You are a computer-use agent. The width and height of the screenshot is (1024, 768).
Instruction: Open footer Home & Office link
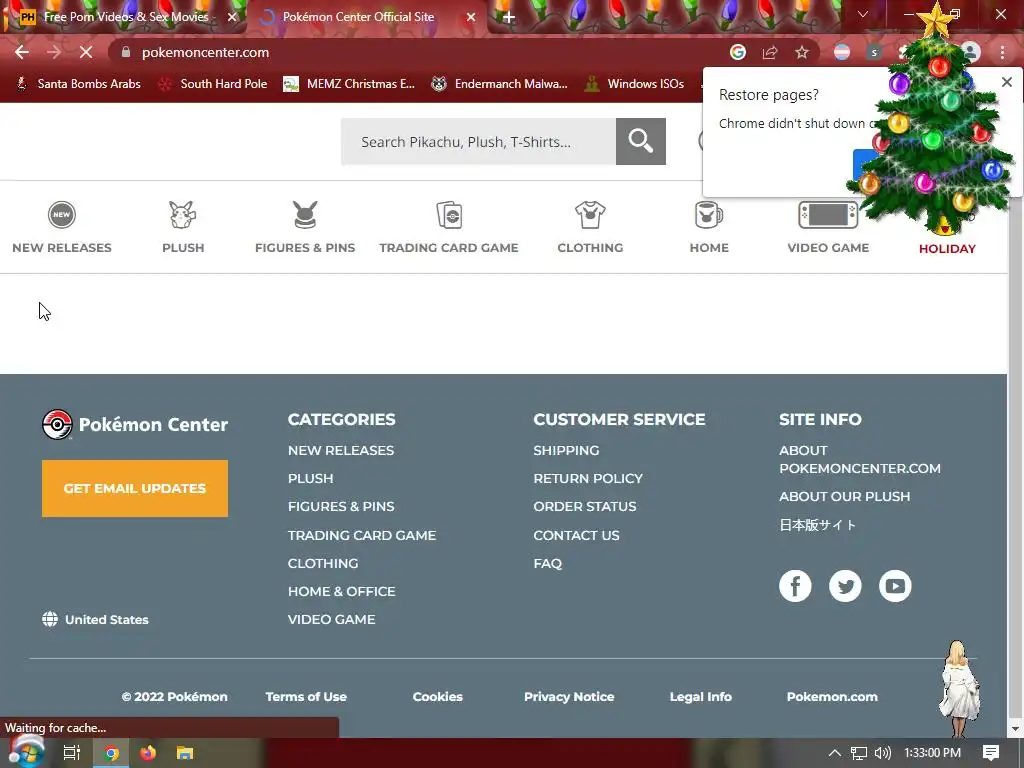coord(342,592)
